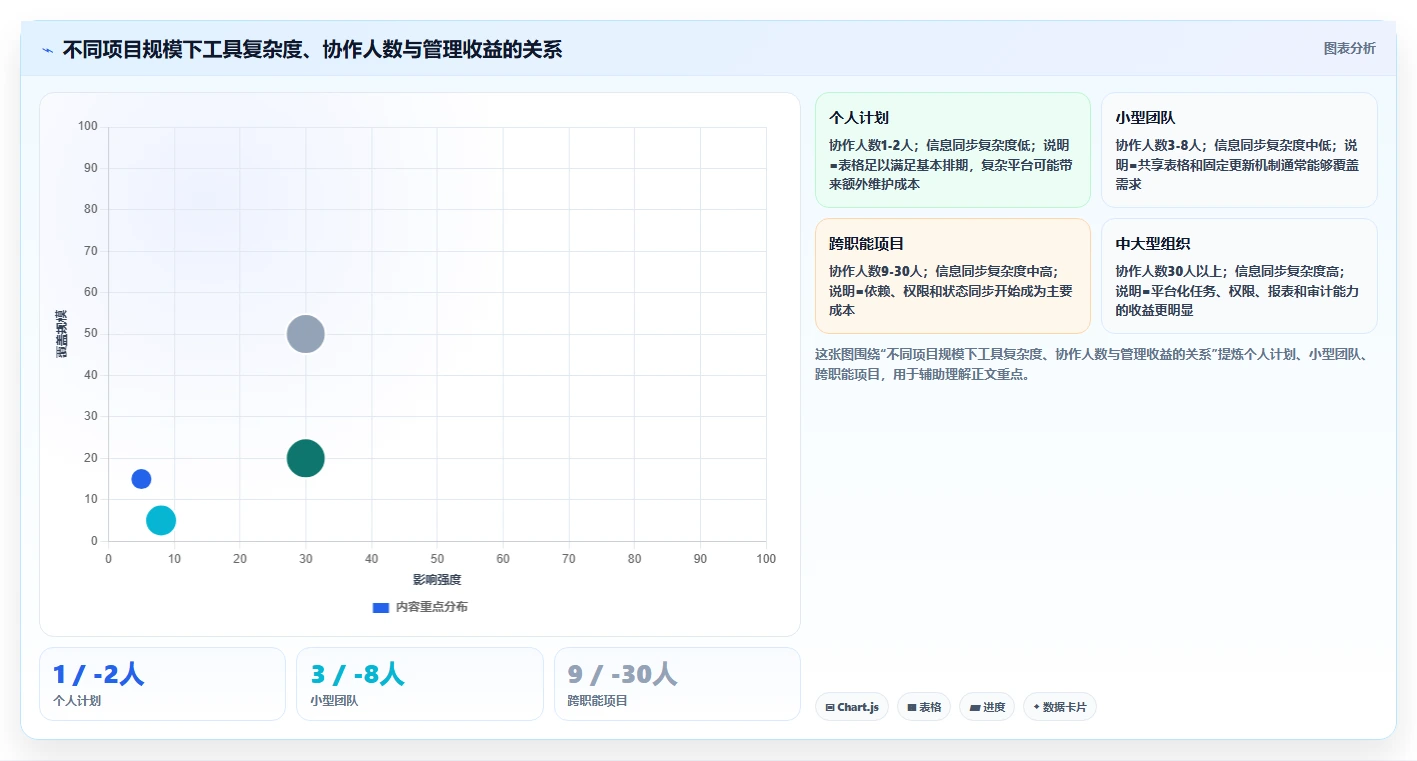Select the cyan bubble near the origin
The width and height of the screenshot is (1417, 761).
(x=161, y=520)
